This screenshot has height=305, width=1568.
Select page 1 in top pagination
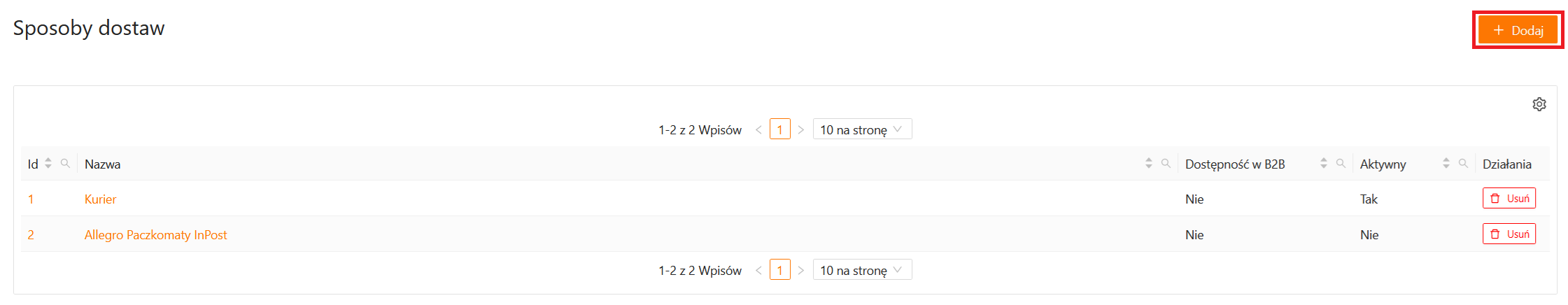[x=779, y=129]
